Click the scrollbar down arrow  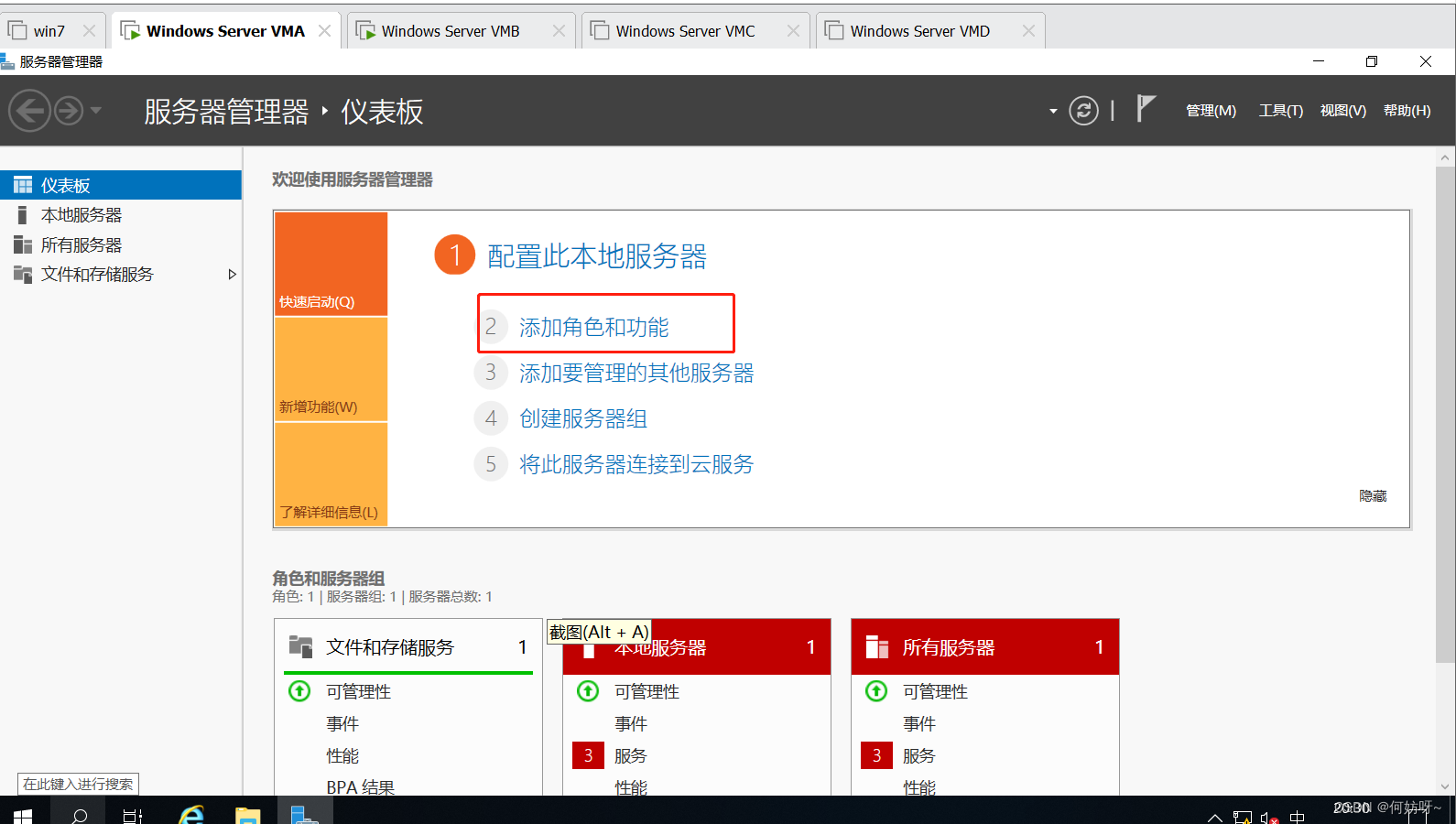pos(1445,786)
